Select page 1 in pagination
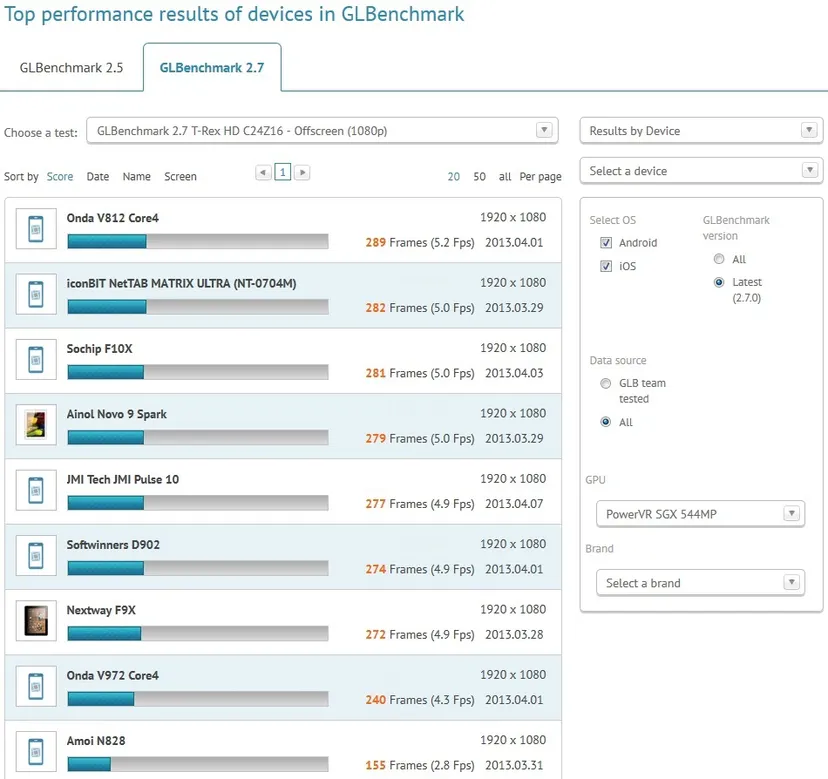Image resolution: width=828 pixels, height=779 pixels. pyautogui.click(x=283, y=172)
